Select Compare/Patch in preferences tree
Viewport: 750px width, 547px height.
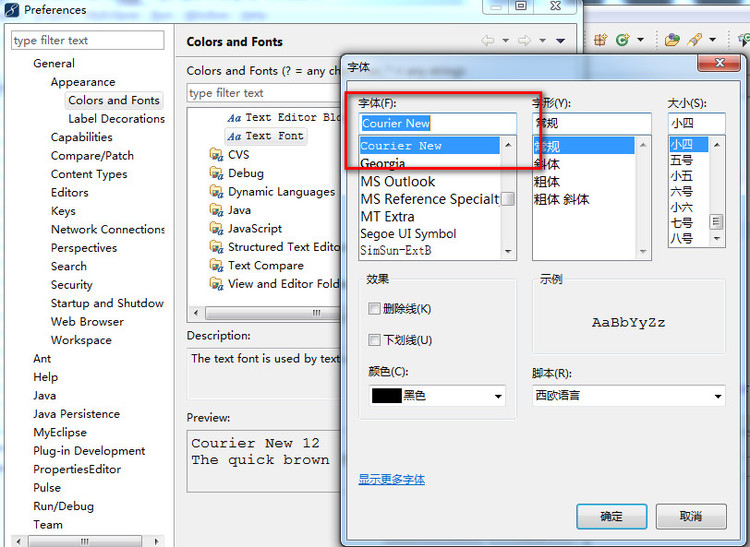pyautogui.click(x=92, y=156)
